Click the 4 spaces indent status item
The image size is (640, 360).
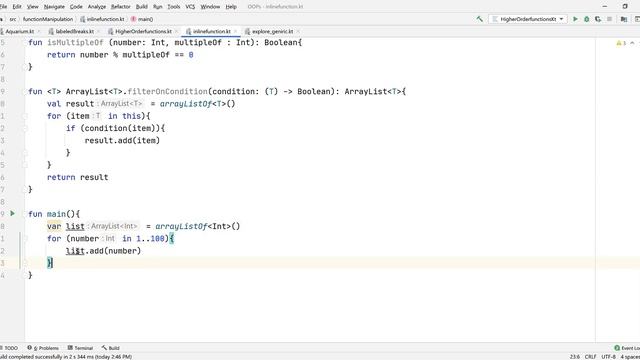coord(630,357)
